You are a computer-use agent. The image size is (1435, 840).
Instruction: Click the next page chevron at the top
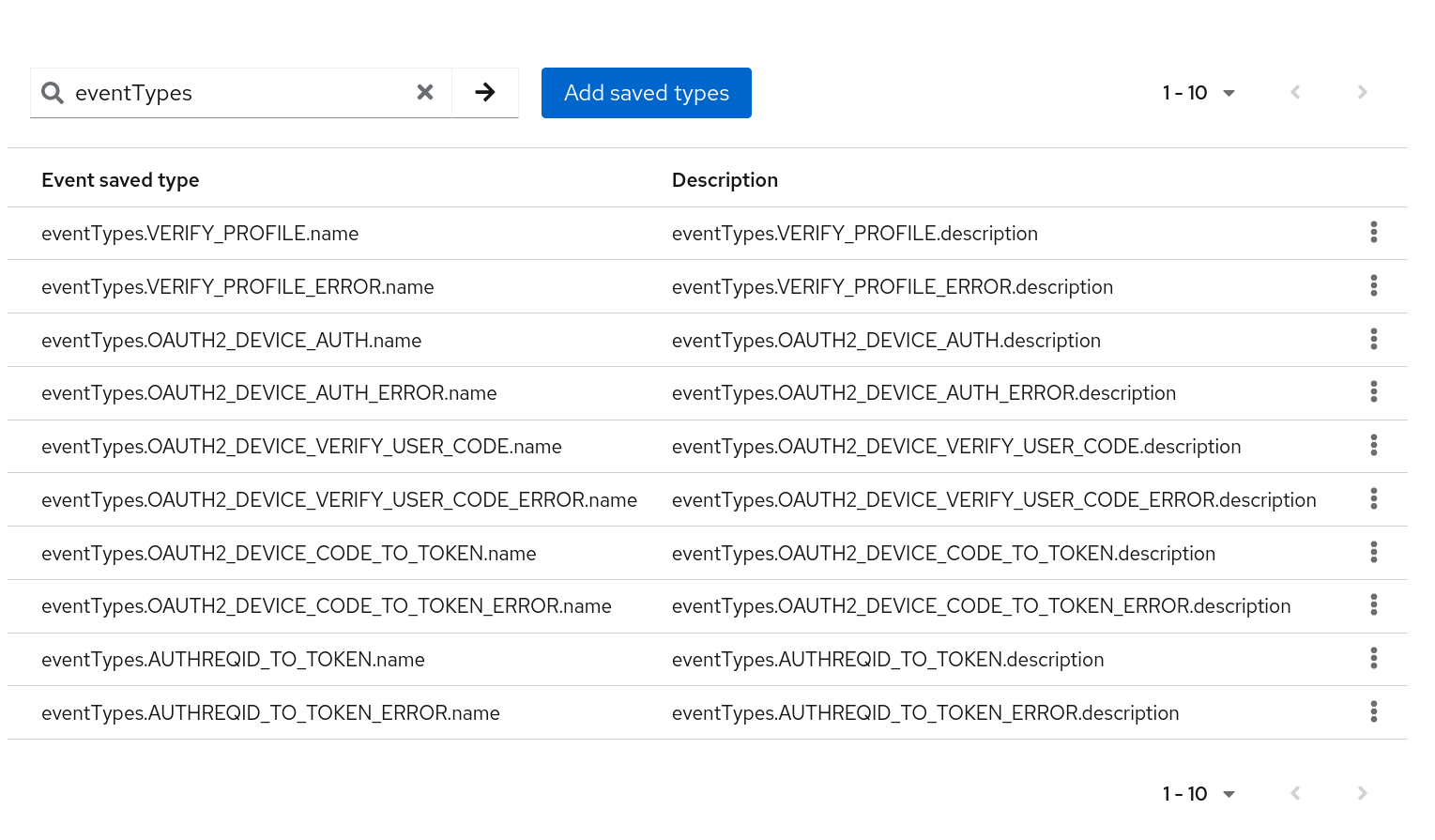point(1361,92)
